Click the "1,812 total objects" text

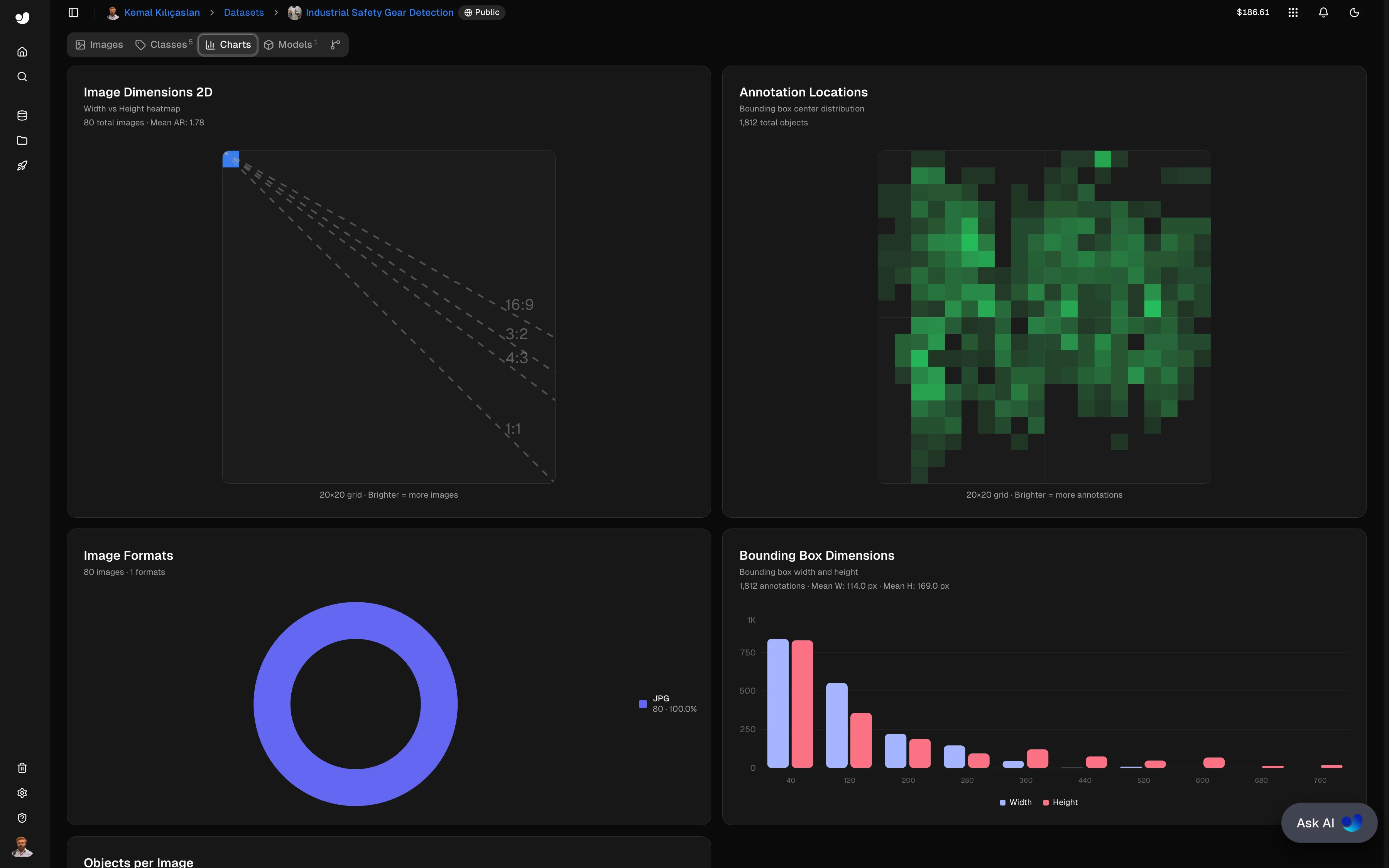(x=774, y=123)
